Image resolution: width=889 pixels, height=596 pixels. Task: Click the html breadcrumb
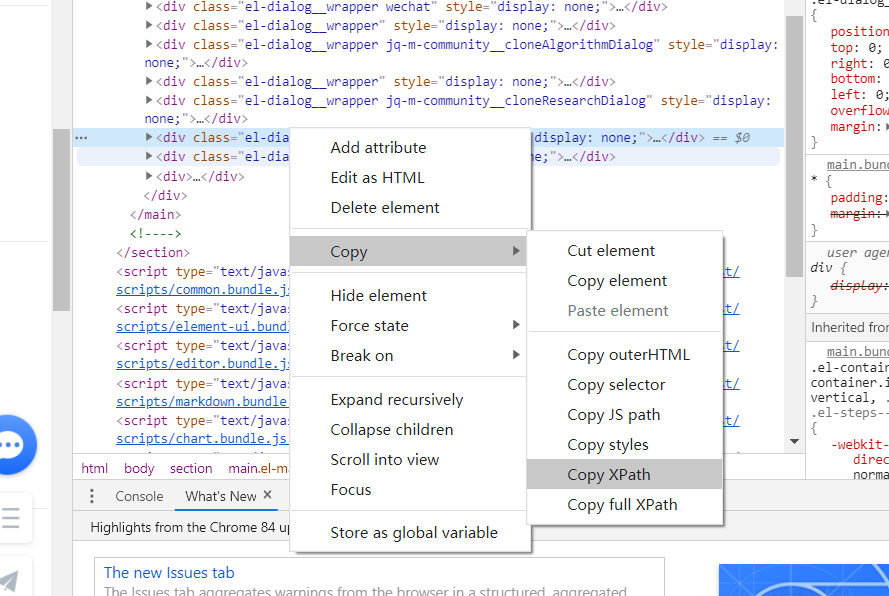pos(94,468)
